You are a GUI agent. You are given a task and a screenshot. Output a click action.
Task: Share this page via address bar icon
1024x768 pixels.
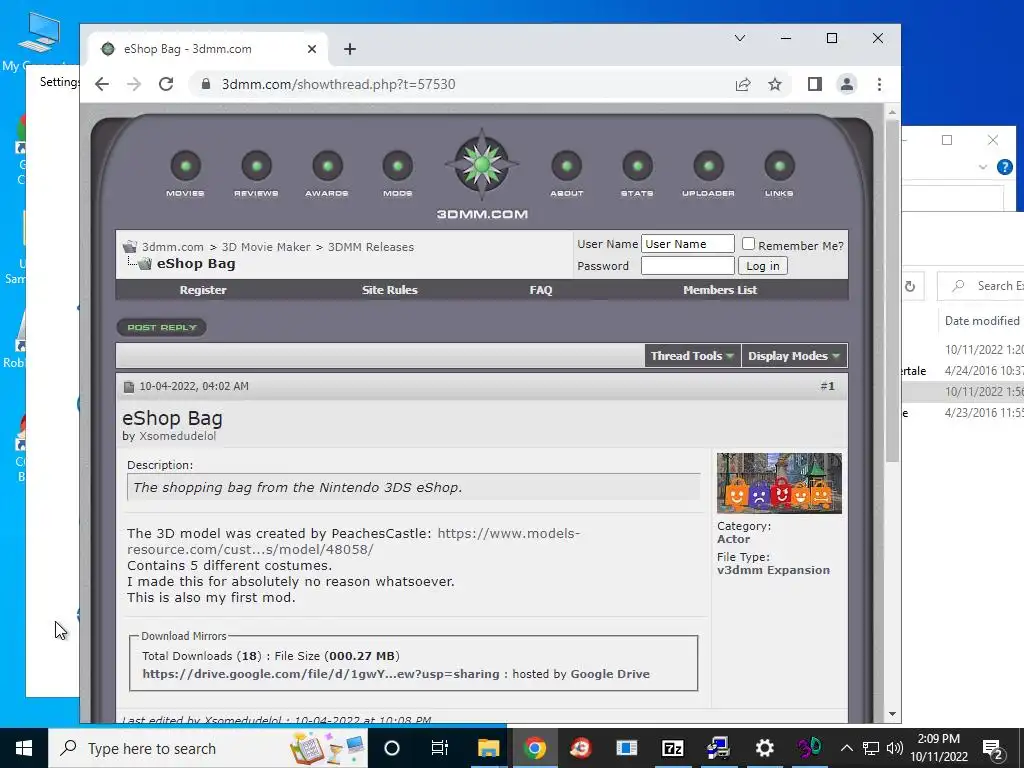(x=743, y=84)
